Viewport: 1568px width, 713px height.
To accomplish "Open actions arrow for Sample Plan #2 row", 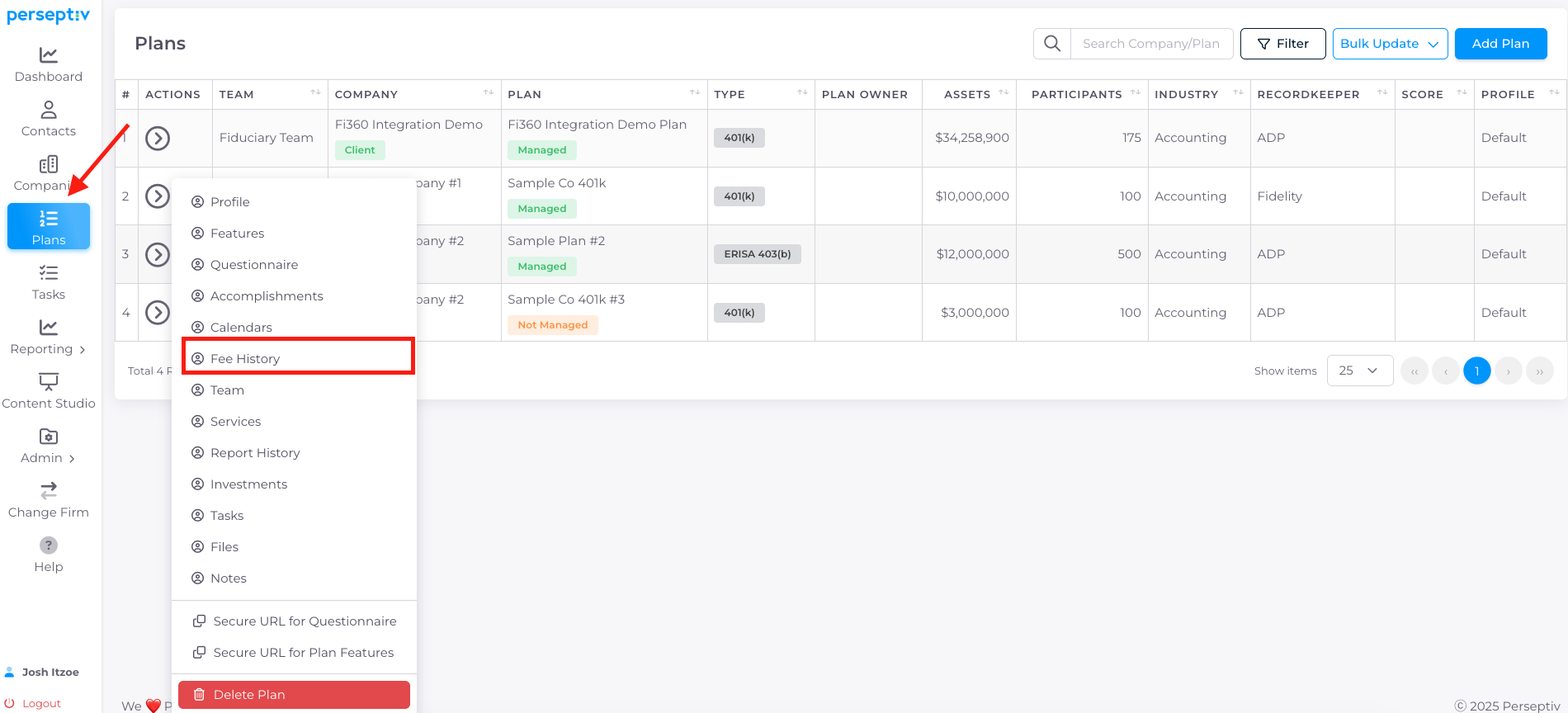I will click(x=158, y=254).
